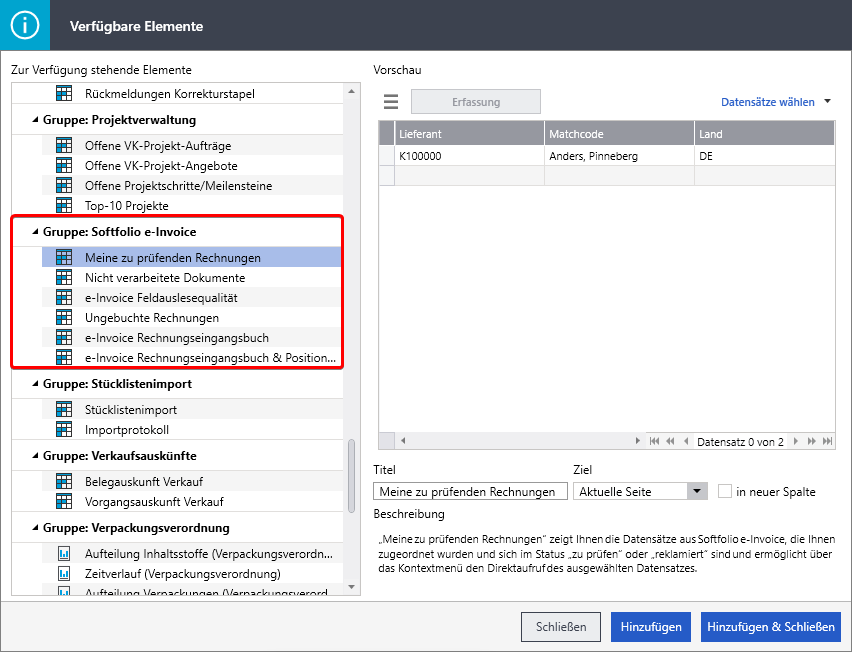The image size is (852, 652).
Task: Click chart icon beside Zeitverlauf (Verpackungsverordnung)
Action: pos(64,574)
